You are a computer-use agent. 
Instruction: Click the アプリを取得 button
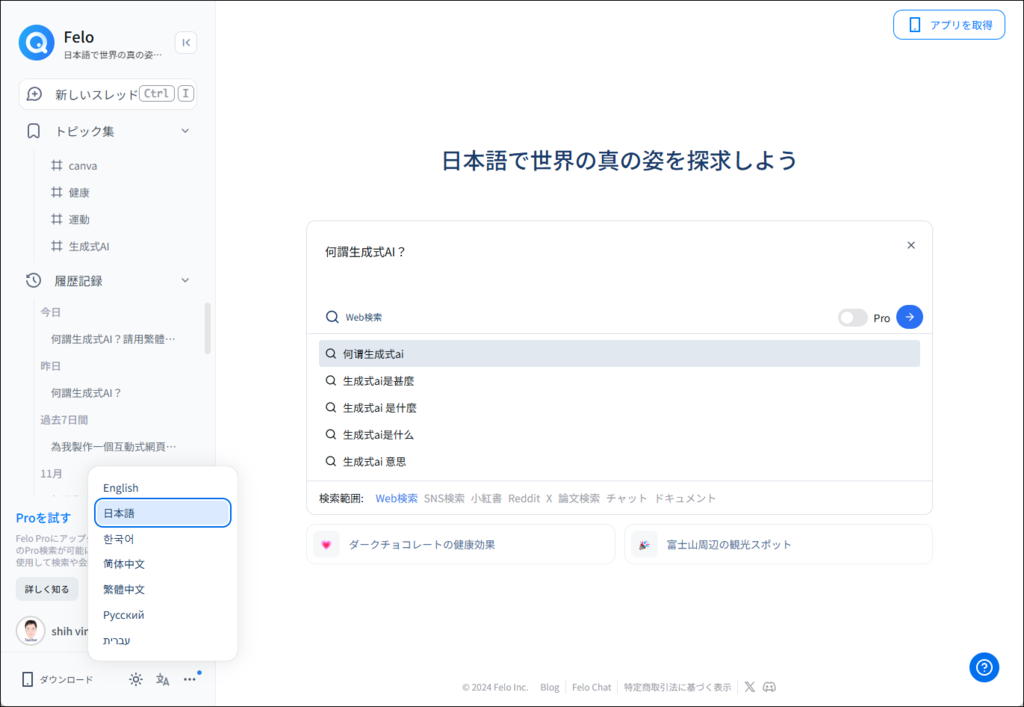coord(949,25)
